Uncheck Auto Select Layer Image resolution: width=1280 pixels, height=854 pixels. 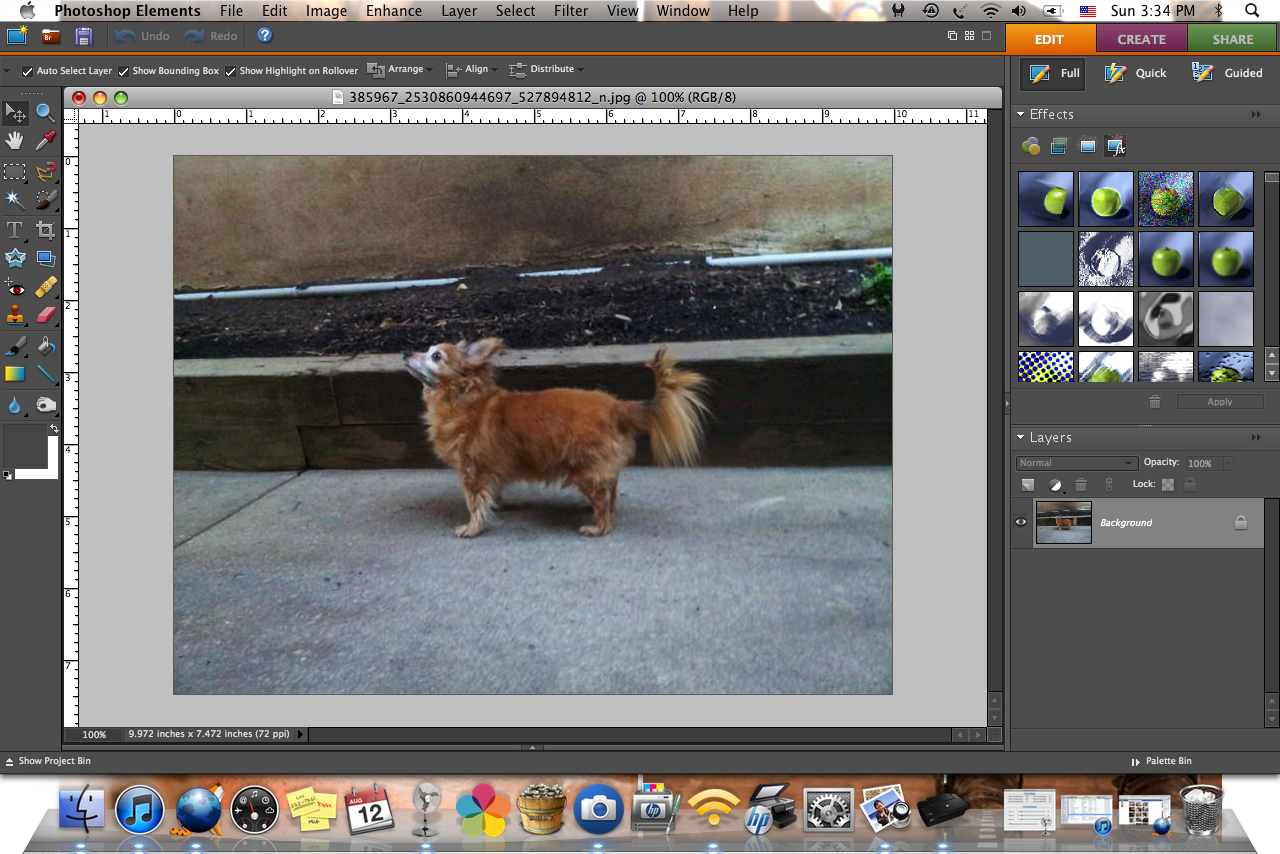tap(27, 71)
